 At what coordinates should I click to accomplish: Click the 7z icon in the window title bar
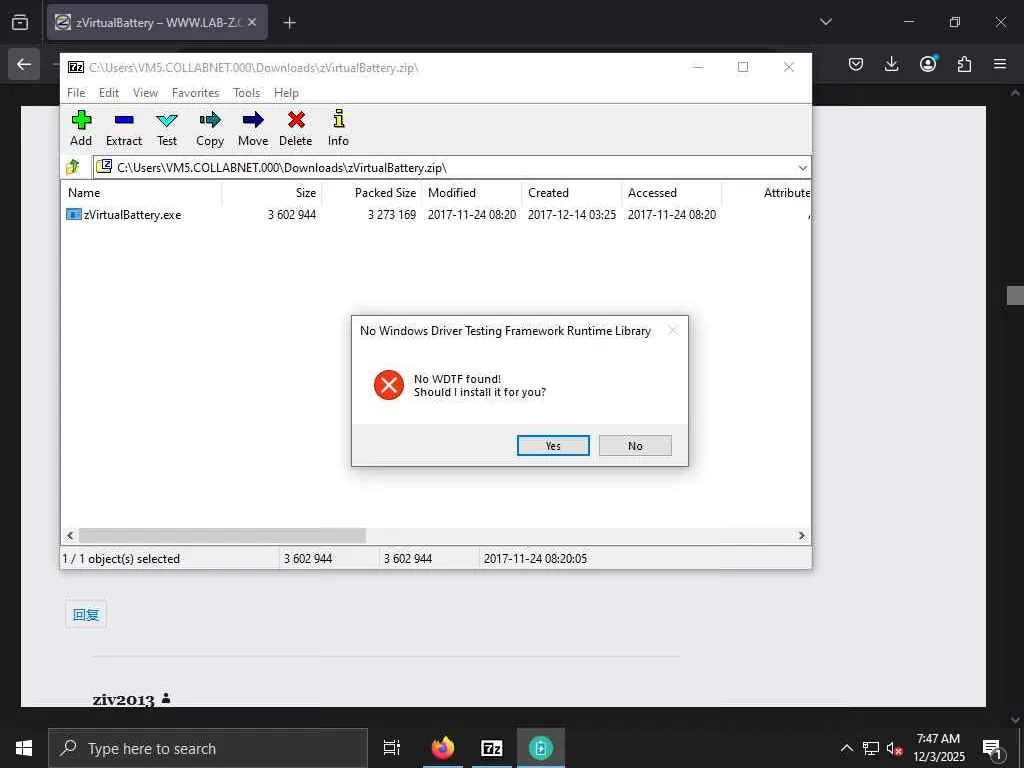click(x=76, y=67)
